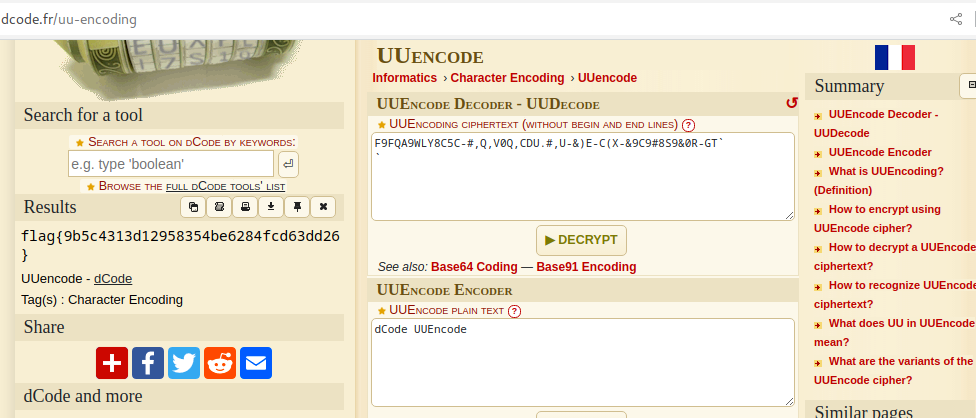Click the UUEncode Encoder section header
The image size is (976, 418).
[x=581, y=290]
